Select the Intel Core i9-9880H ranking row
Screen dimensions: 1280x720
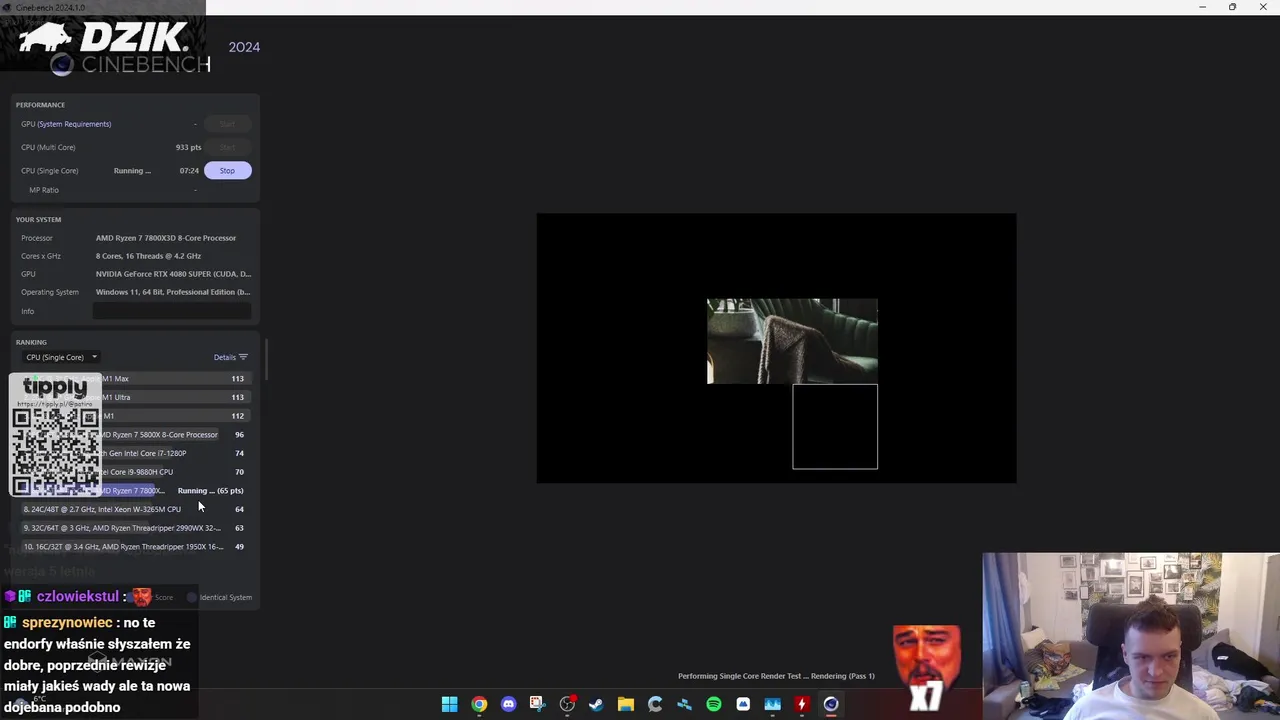(134, 472)
